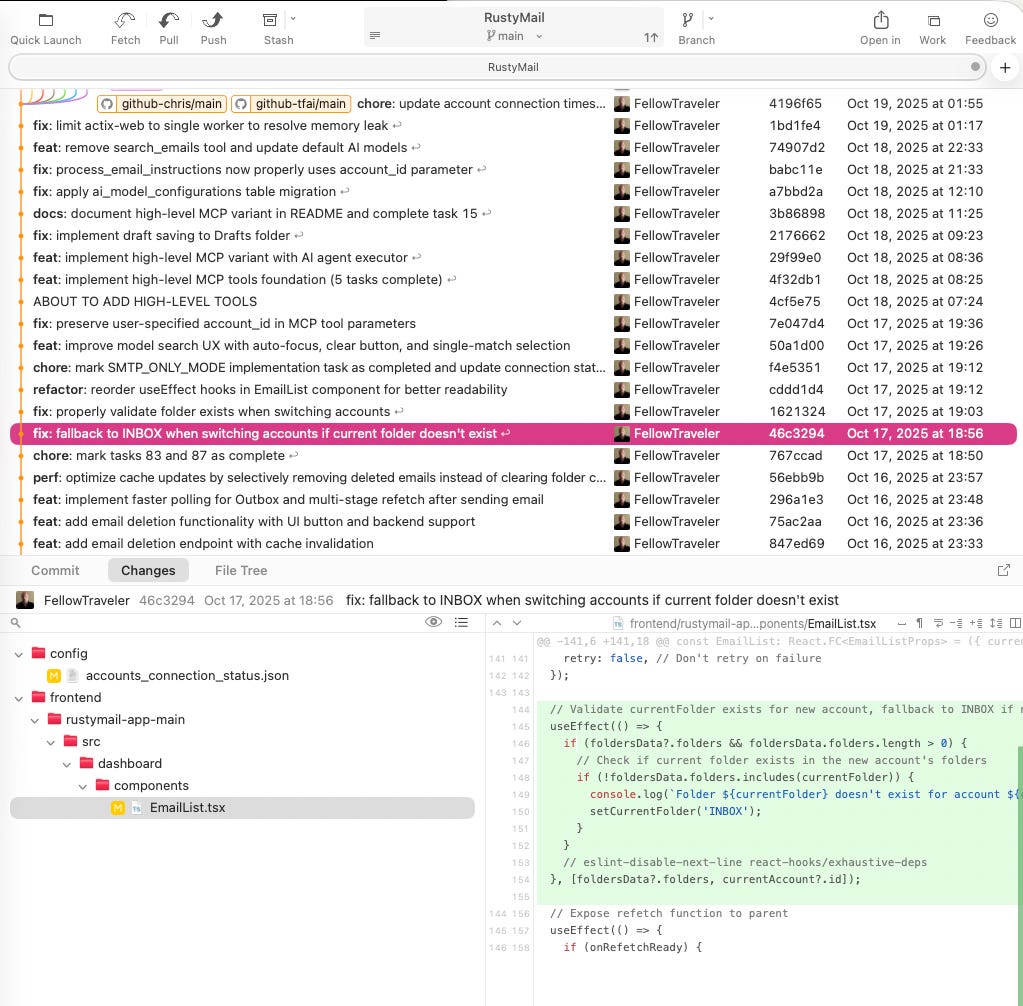
Task: Push commits with the Push icon
Action: (213, 20)
